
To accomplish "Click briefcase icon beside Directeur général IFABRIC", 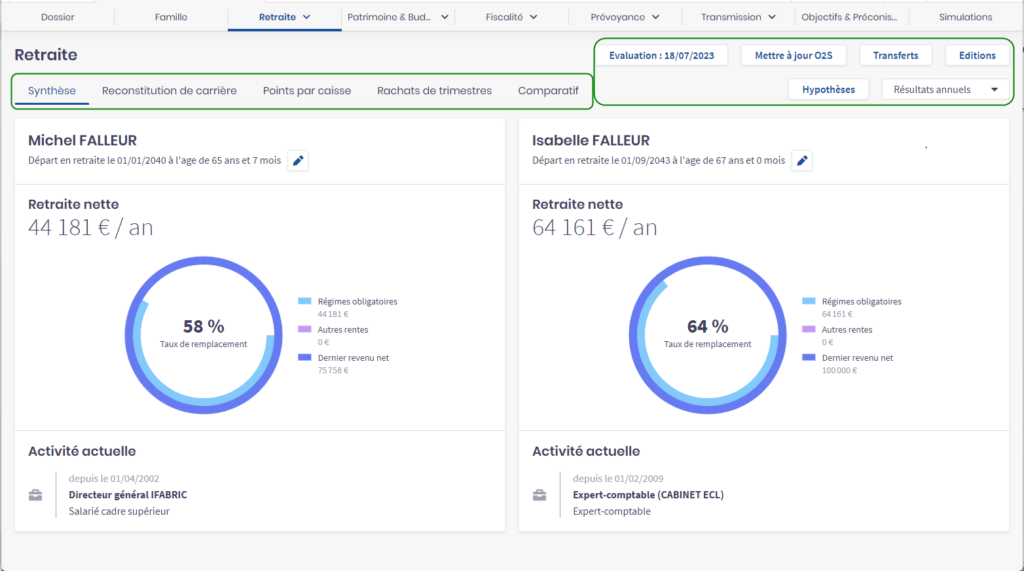I will click(36, 495).
